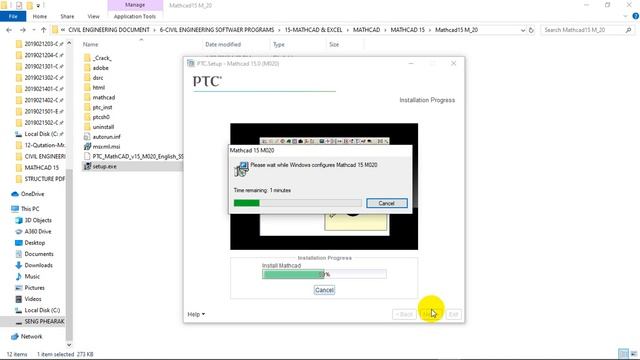
Task: Go up one folder level
Action: click(x=43, y=30)
